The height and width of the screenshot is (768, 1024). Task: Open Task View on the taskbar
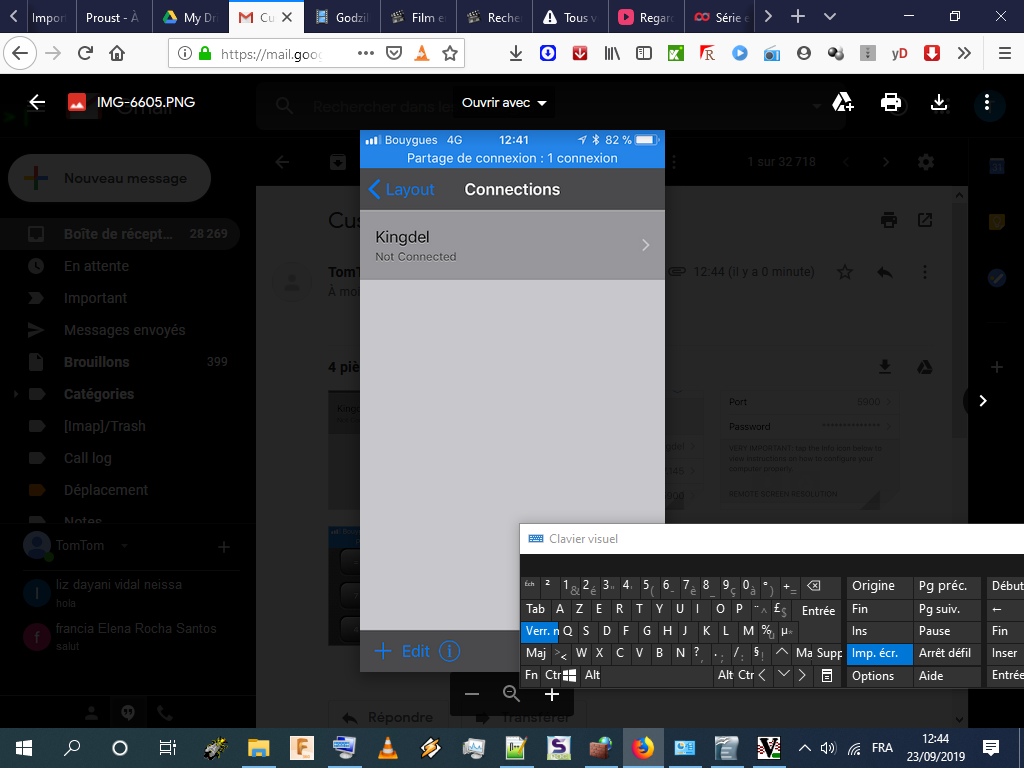coord(168,748)
